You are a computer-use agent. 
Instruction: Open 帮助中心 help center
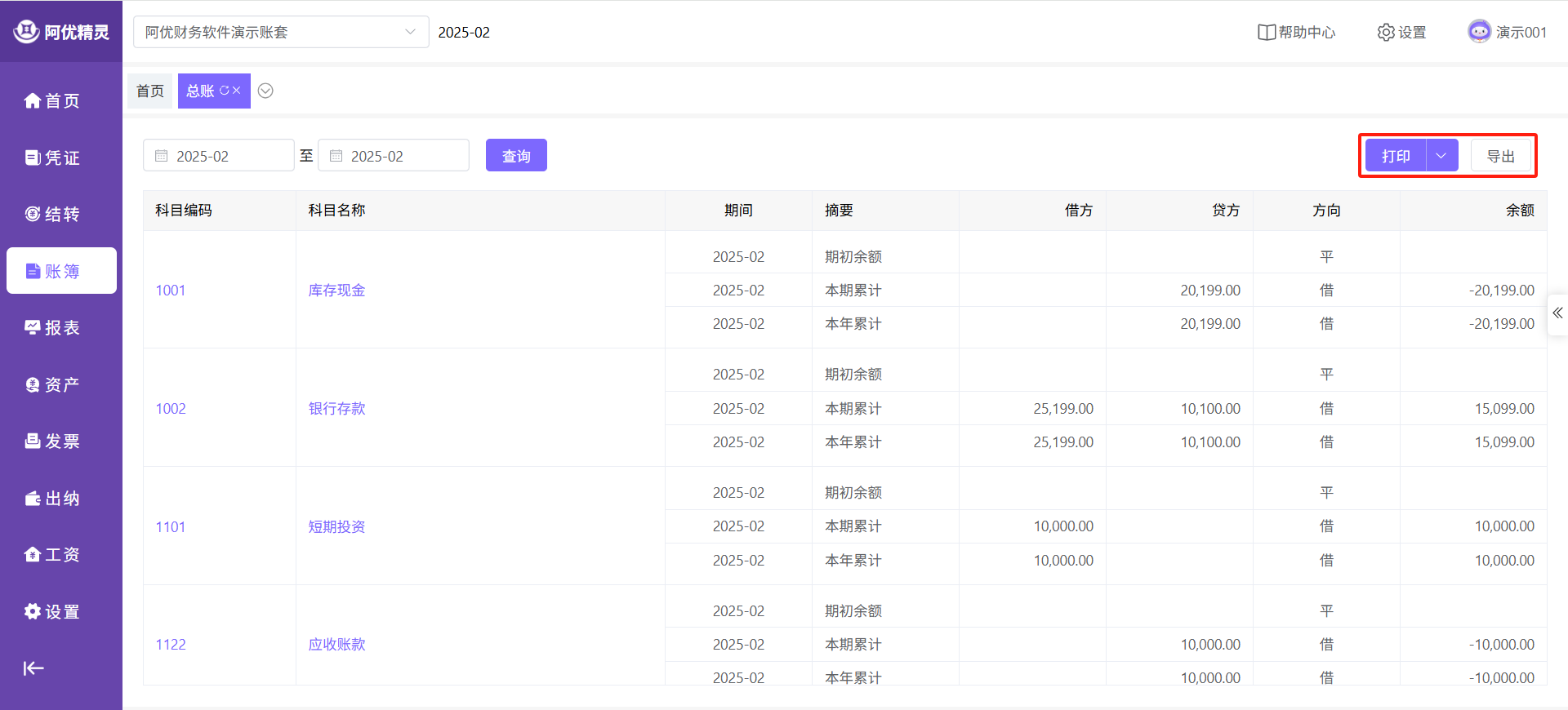(x=1297, y=32)
